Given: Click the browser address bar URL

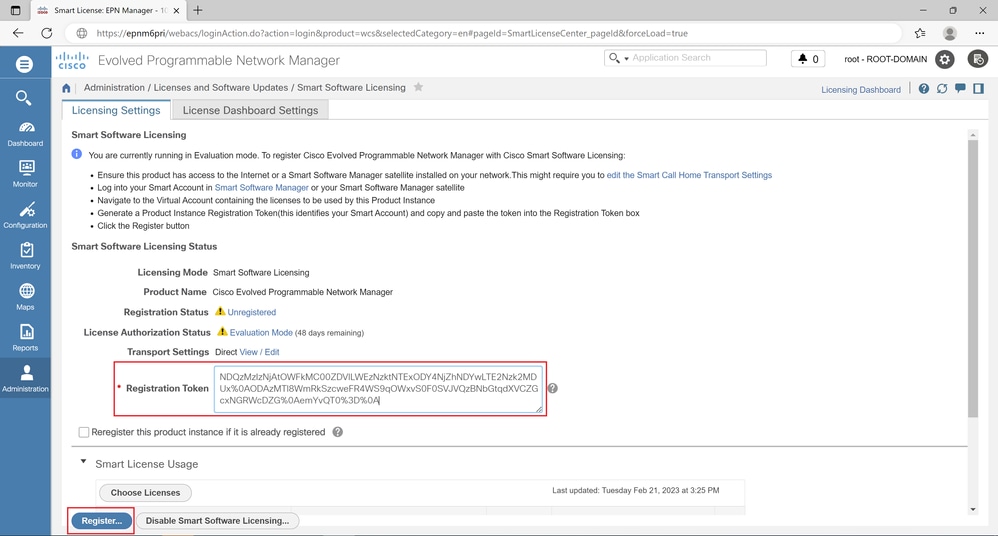Looking at the screenshot, I should click(392, 33).
